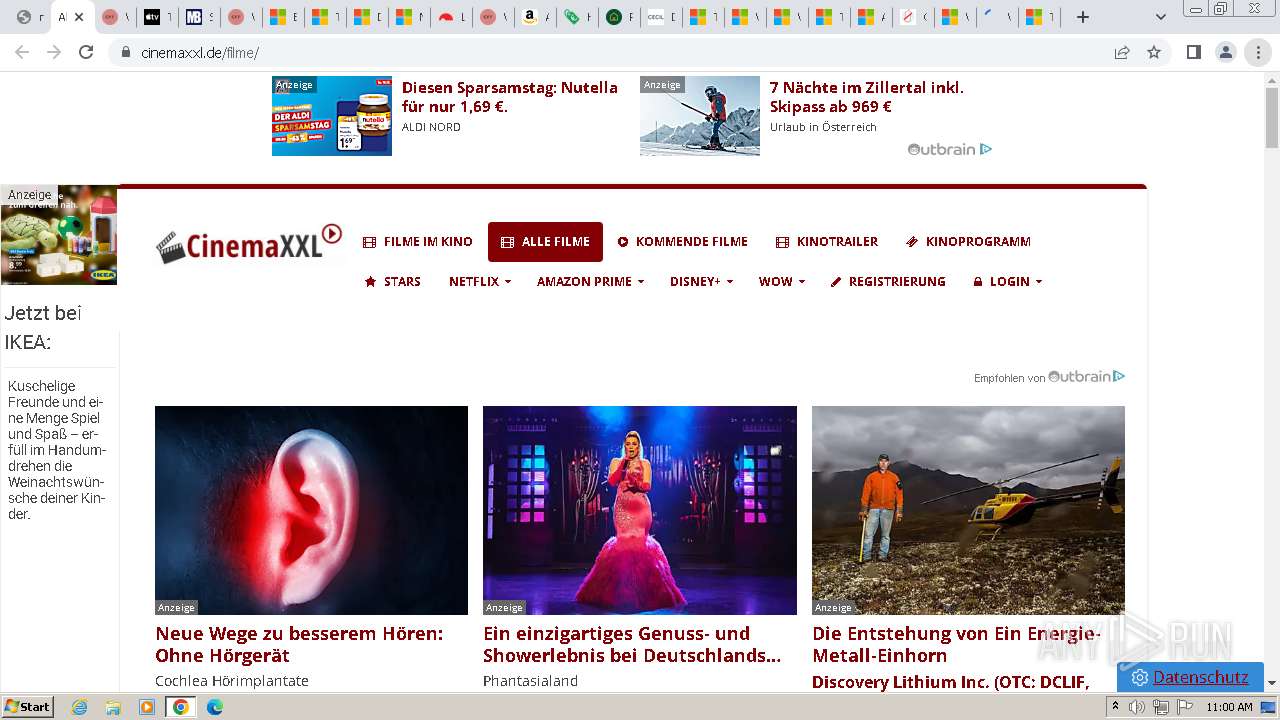Open the red ear article image

click(311, 510)
